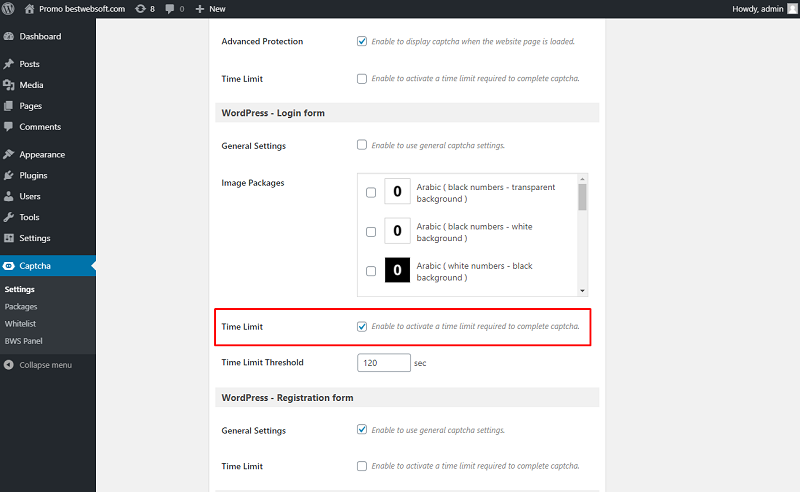Viewport: 800px width, 492px height.
Task: Click the New content link
Action: [217, 9]
